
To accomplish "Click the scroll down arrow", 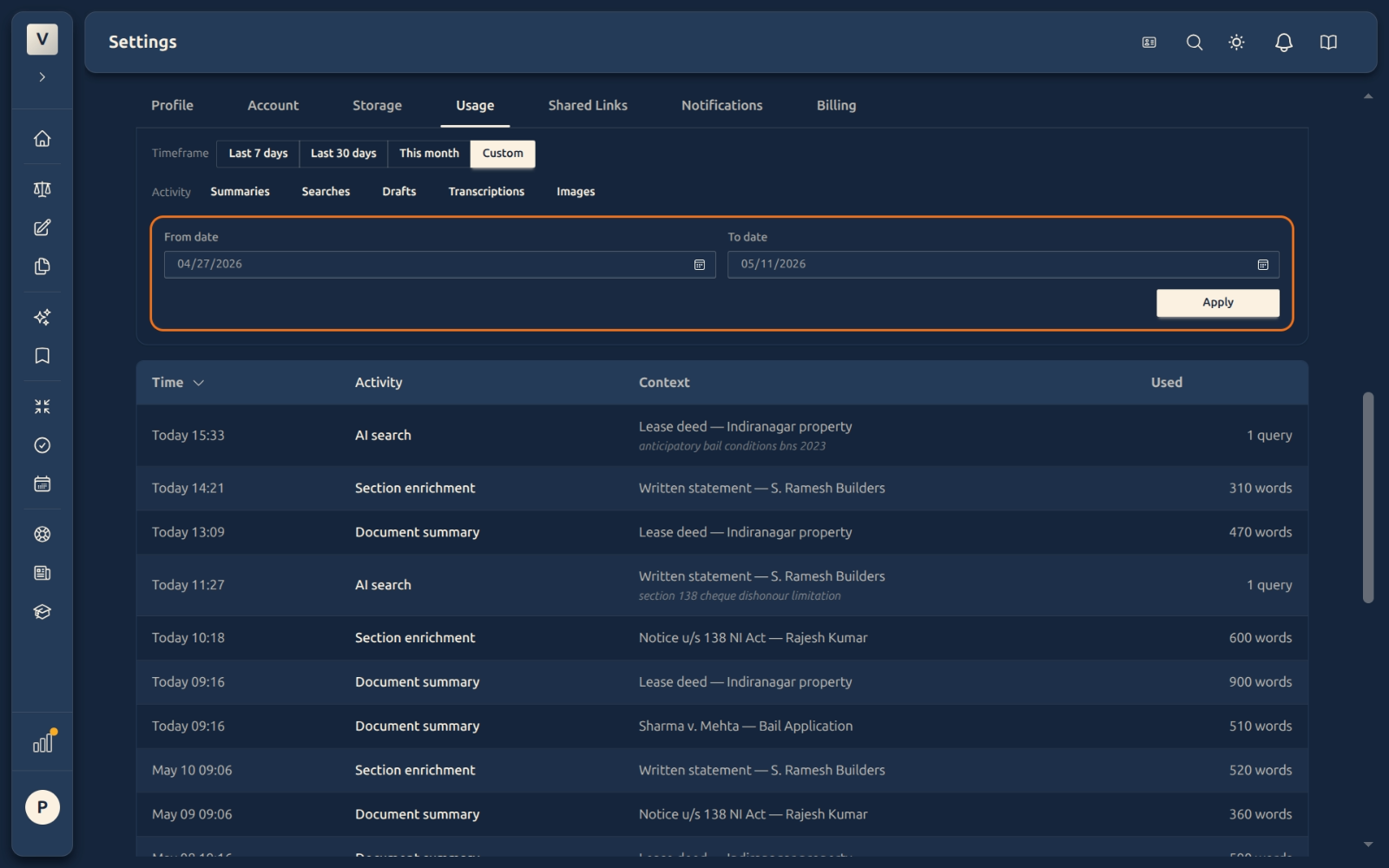I will click(1368, 844).
